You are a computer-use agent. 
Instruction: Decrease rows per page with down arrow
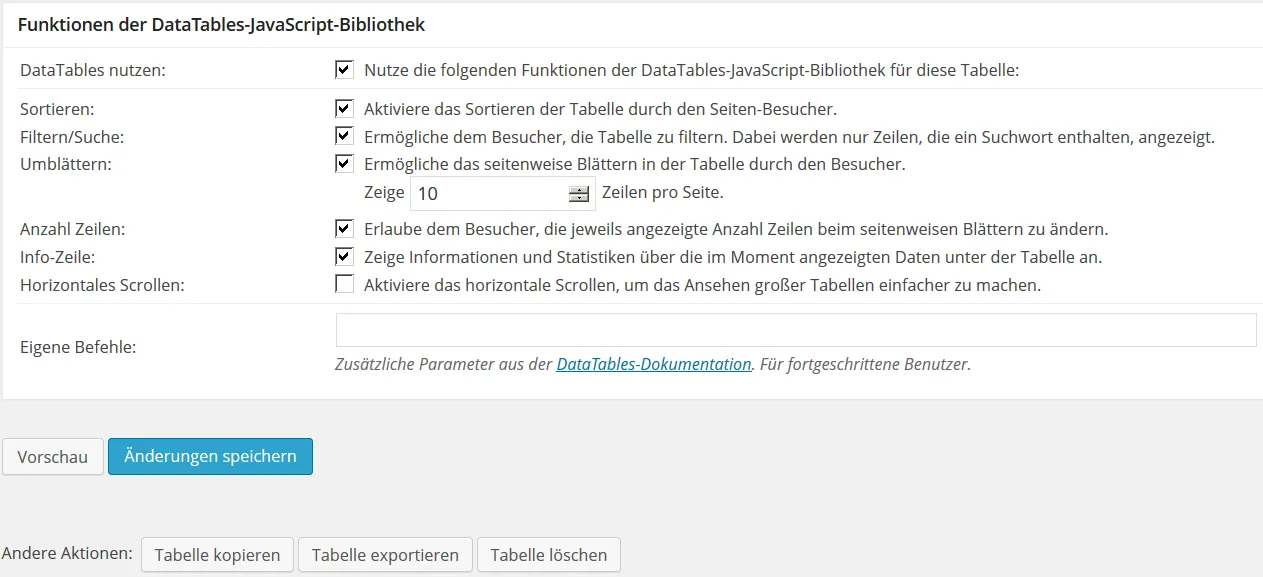(x=578, y=198)
